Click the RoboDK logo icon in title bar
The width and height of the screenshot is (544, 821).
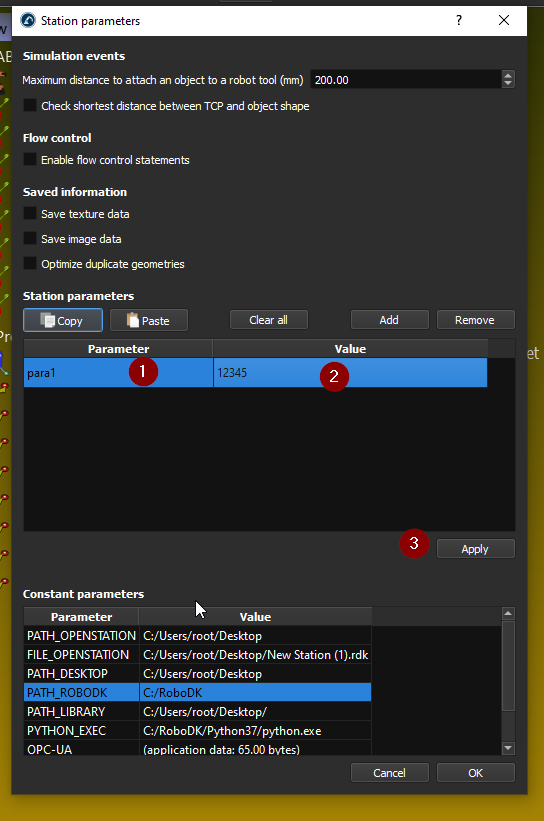pos(28,21)
